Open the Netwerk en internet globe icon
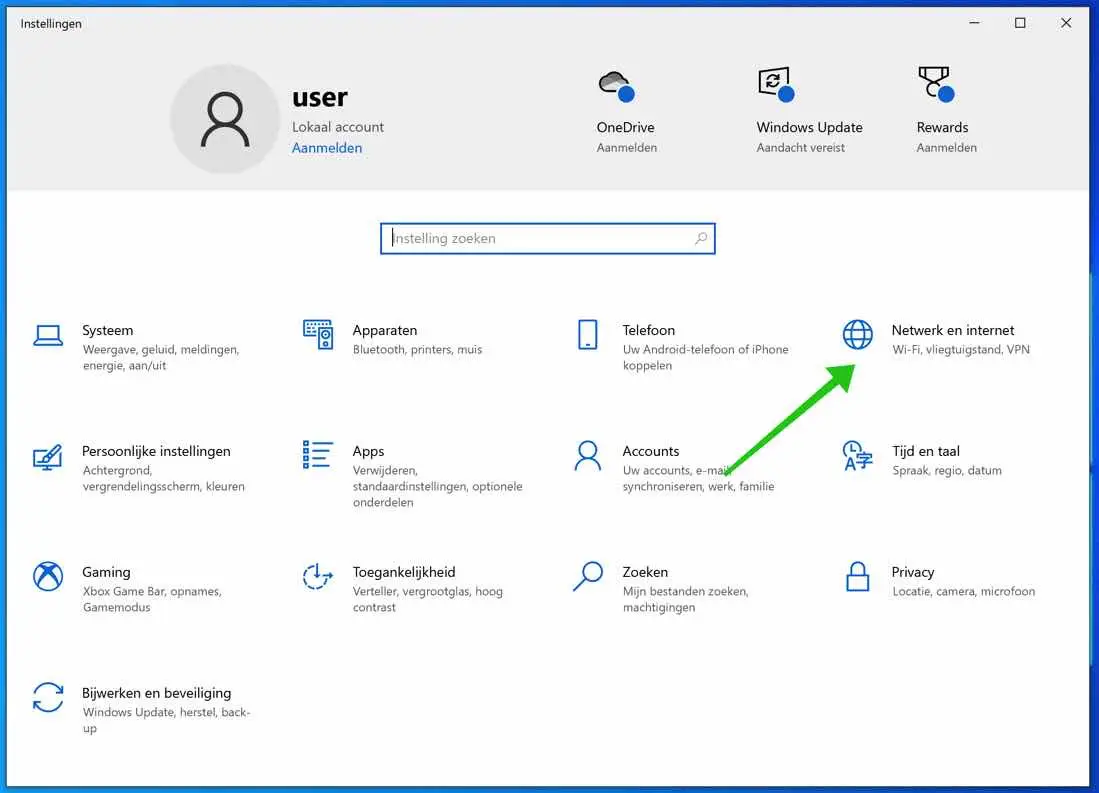 click(x=857, y=334)
